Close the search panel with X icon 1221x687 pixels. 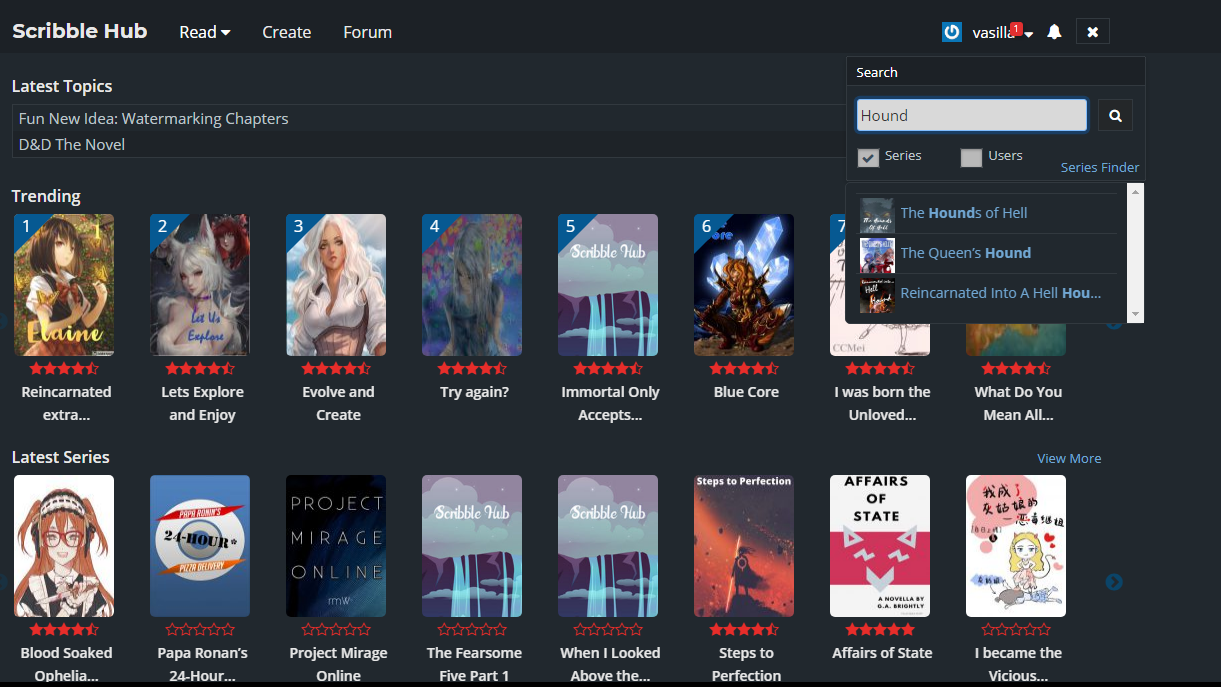1092,33
